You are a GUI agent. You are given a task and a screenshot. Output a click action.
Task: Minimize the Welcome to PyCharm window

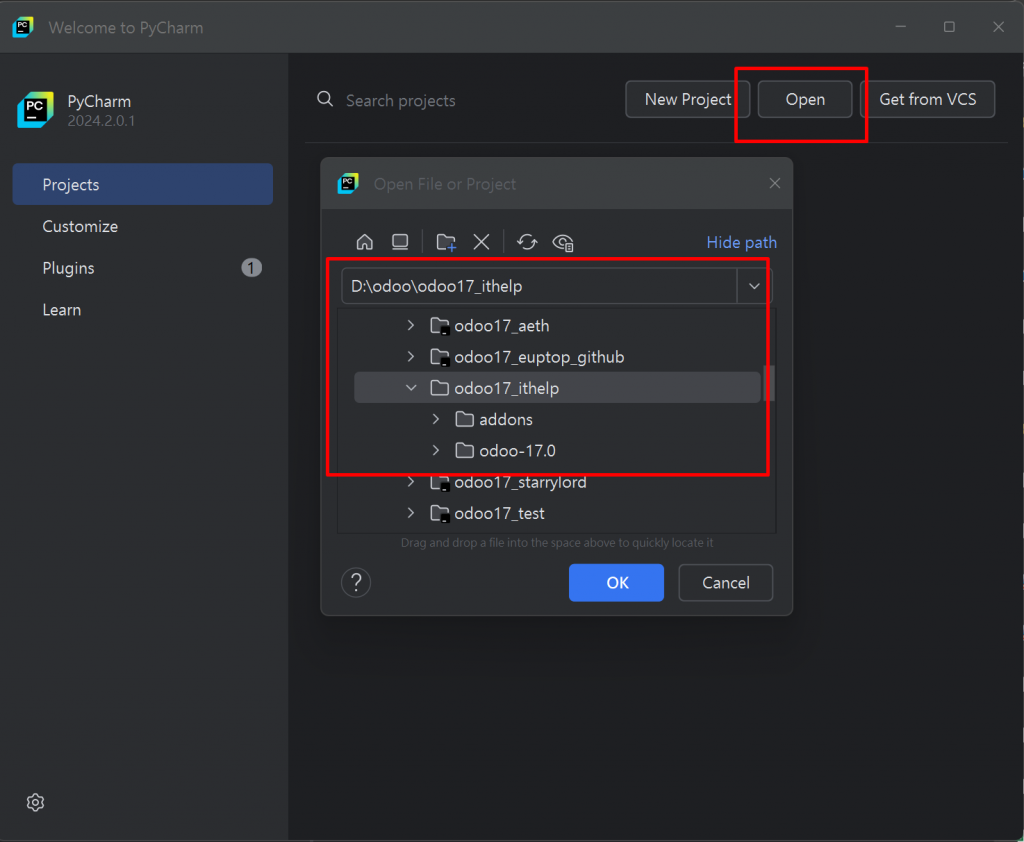(901, 27)
